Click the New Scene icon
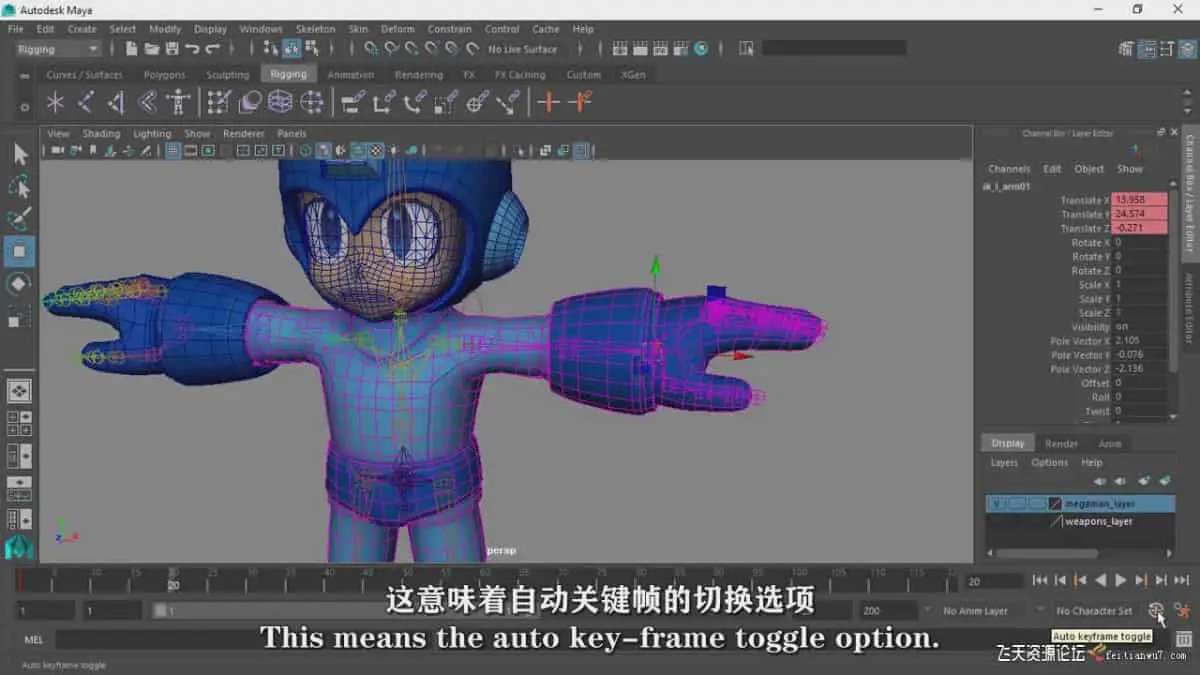The width and height of the screenshot is (1200, 675). [x=131, y=48]
